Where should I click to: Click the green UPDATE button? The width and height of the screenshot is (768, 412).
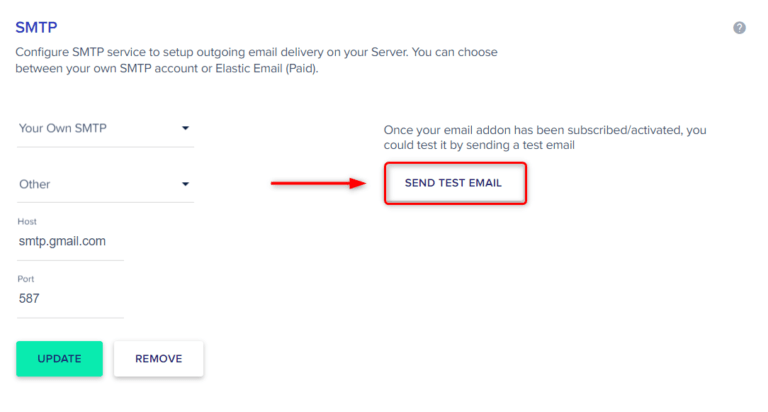[59, 359]
